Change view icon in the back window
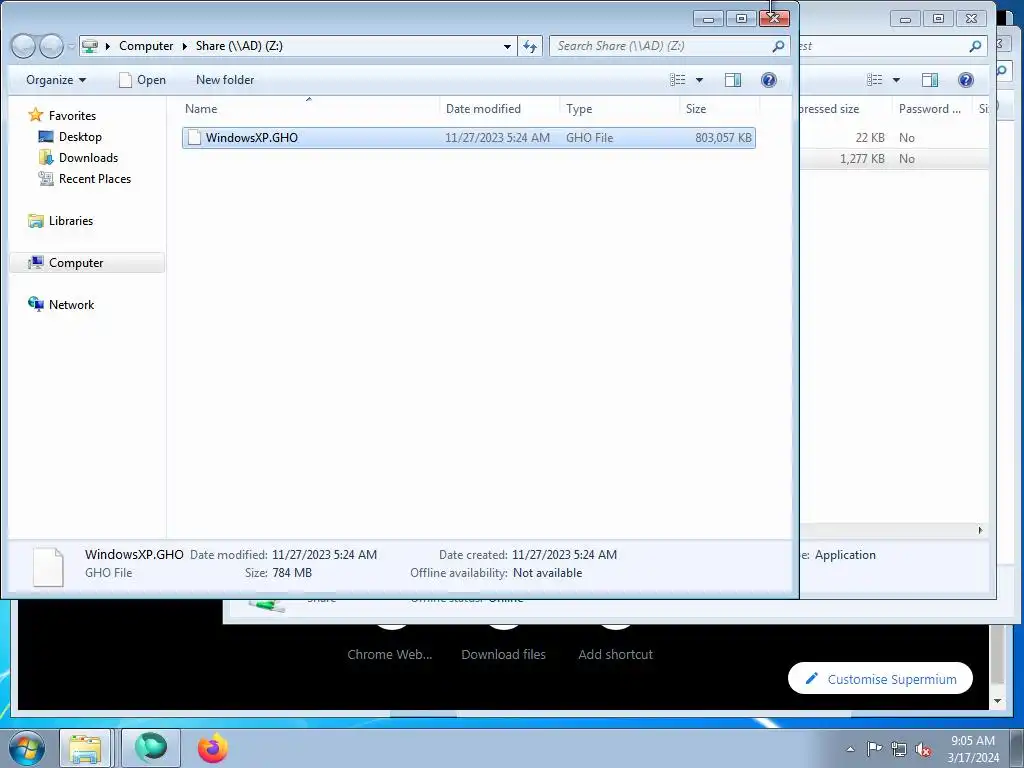1024x768 pixels. point(874,80)
